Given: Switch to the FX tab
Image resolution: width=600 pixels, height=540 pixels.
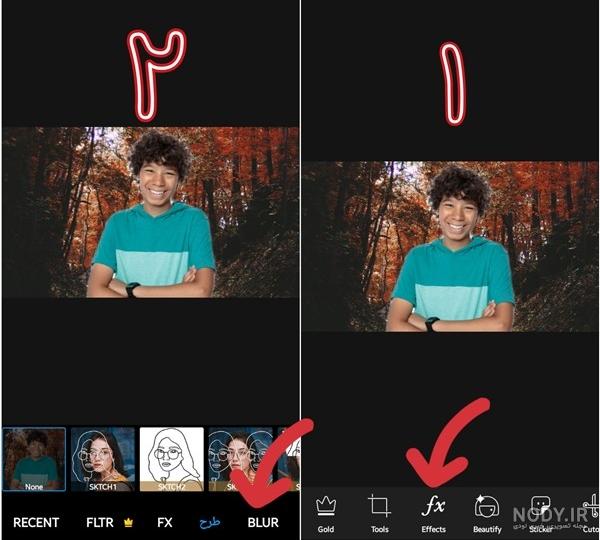Looking at the screenshot, I should [165, 522].
